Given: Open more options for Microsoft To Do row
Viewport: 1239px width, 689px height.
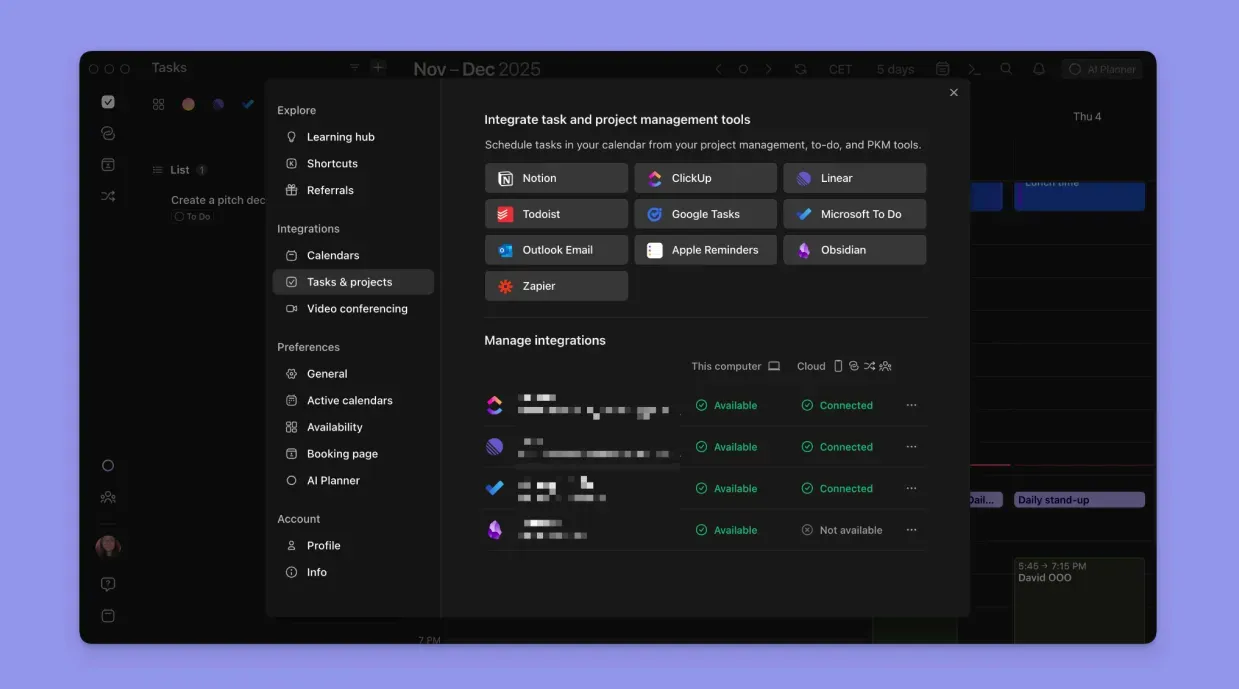Looking at the screenshot, I should coord(911,488).
